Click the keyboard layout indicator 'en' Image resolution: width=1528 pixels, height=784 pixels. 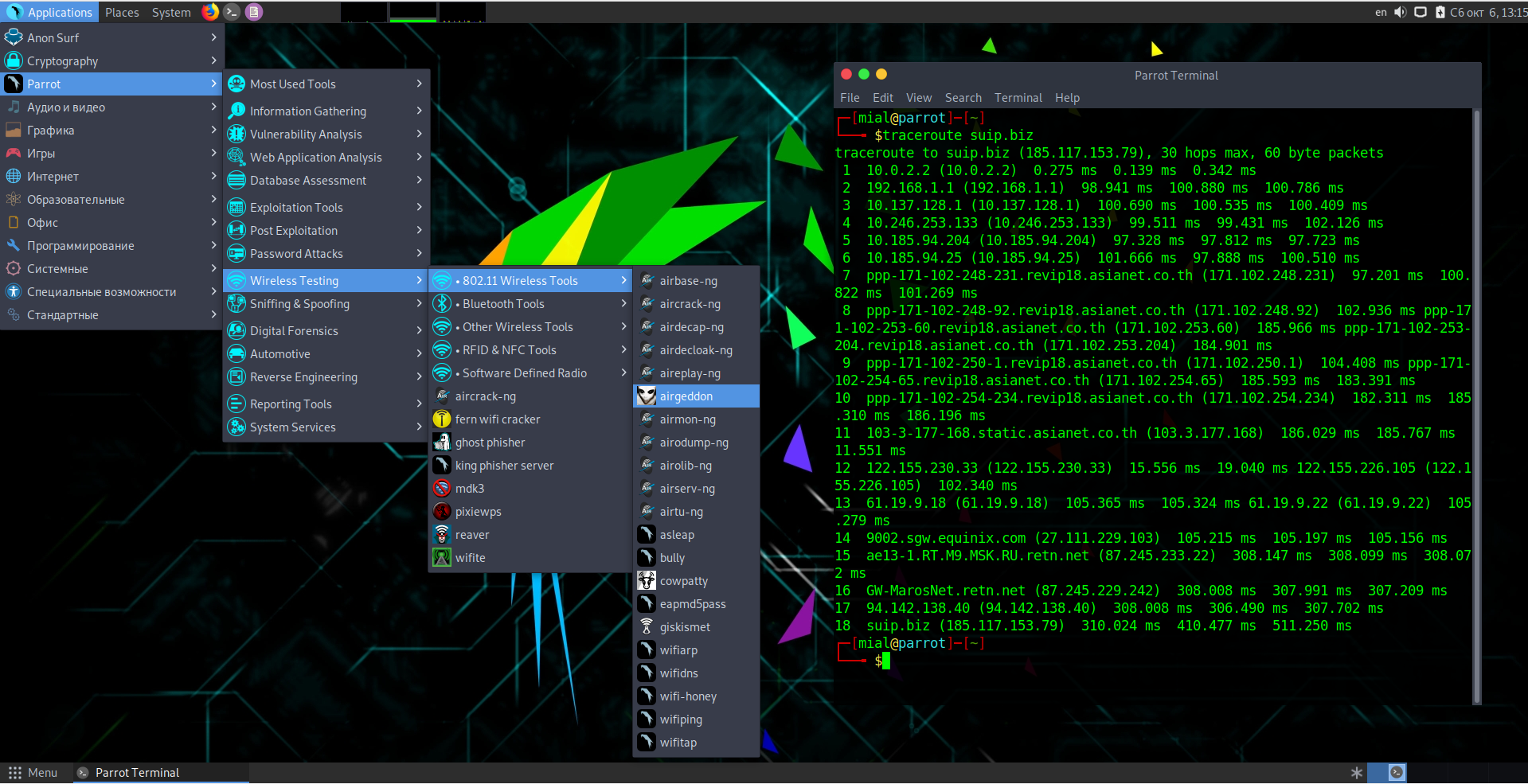[x=1381, y=12]
